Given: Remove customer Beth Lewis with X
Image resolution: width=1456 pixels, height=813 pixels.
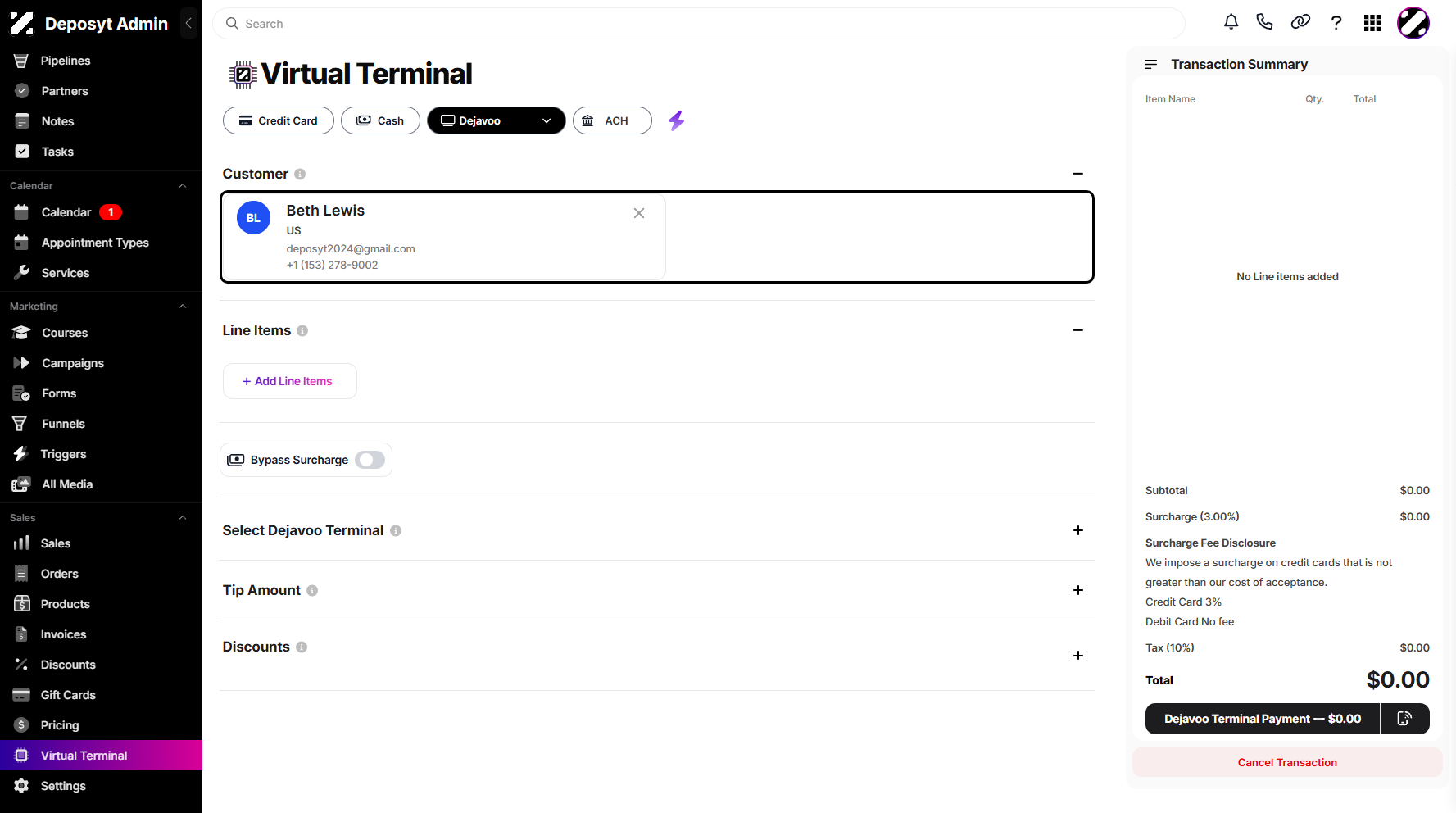Looking at the screenshot, I should coord(639,213).
